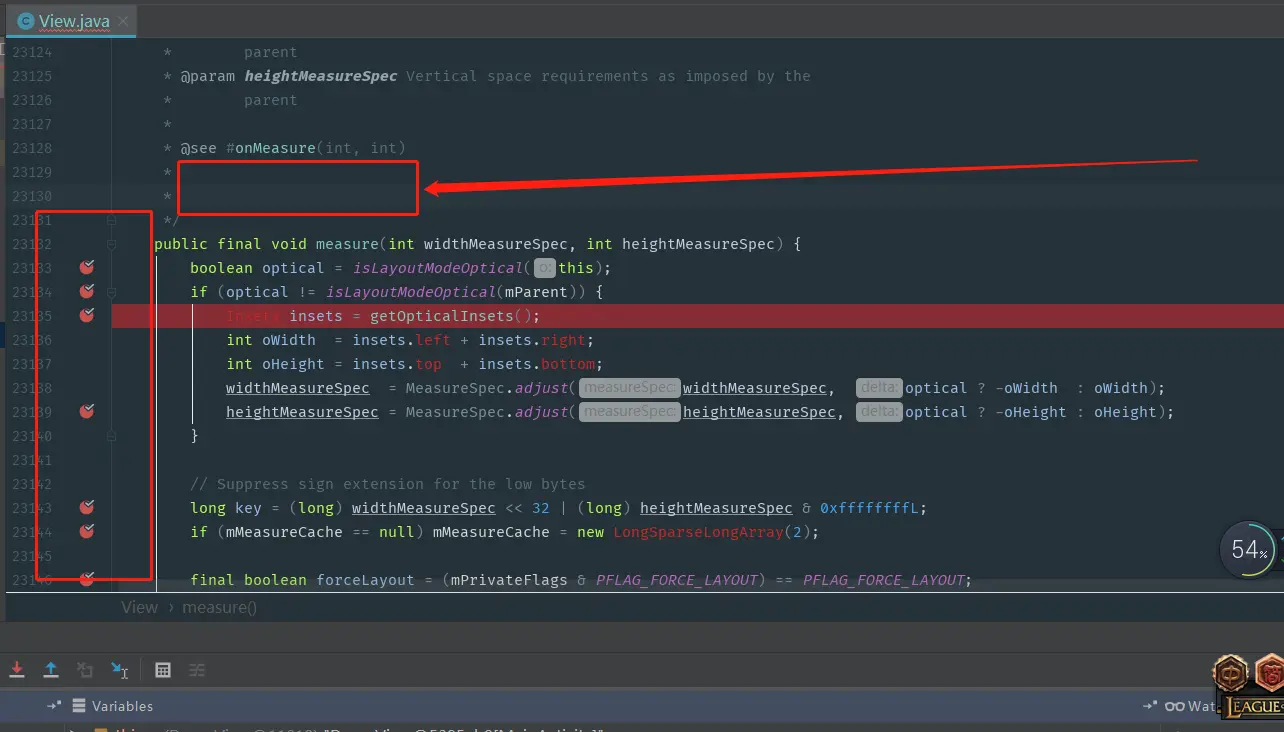Click 'PFLAG_FORCE_LAYOUT' constant after == on line 23146
The width and height of the screenshot is (1284, 732).
point(884,580)
